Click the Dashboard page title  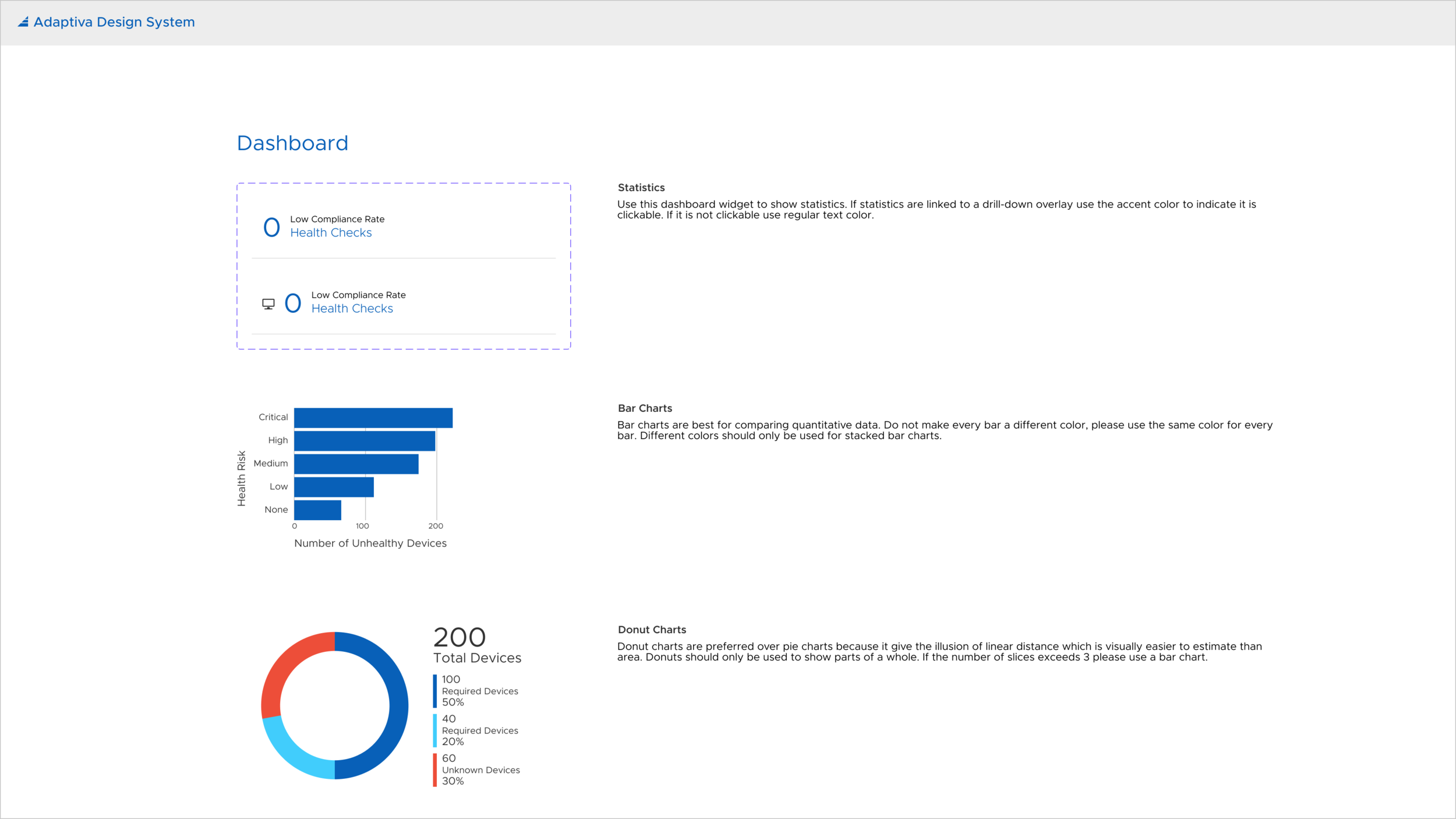click(x=292, y=143)
